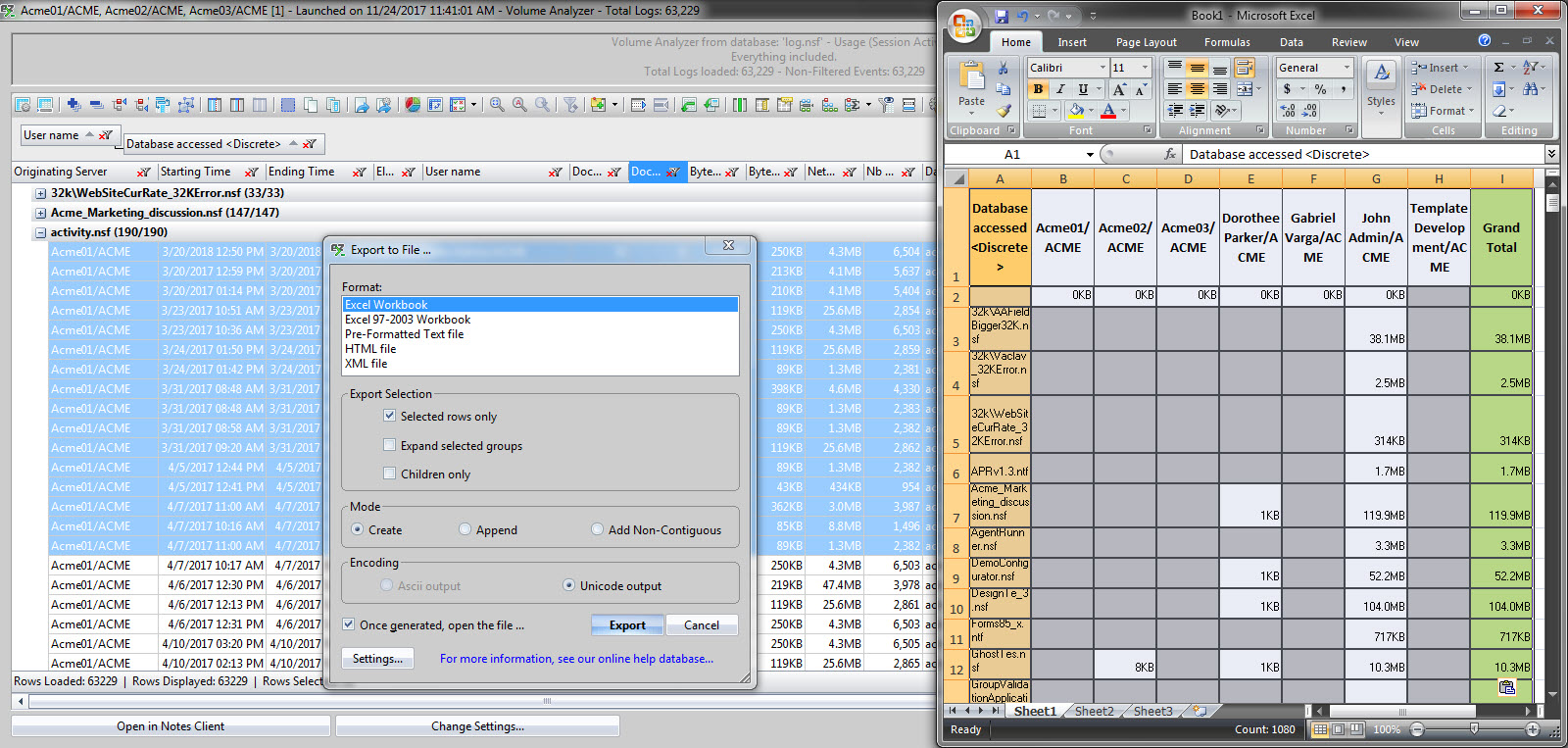Open the Insert tab in Excel ribbon
The width and height of the screenshot is (1568, 748).
(x=1072, y=42)
